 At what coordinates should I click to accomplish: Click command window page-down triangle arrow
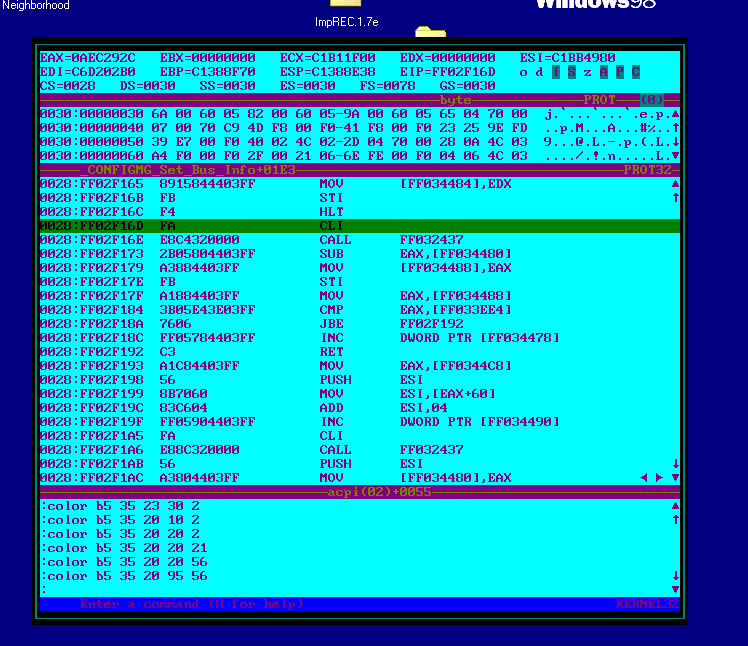pyautogui.click(x=675, y=590)
